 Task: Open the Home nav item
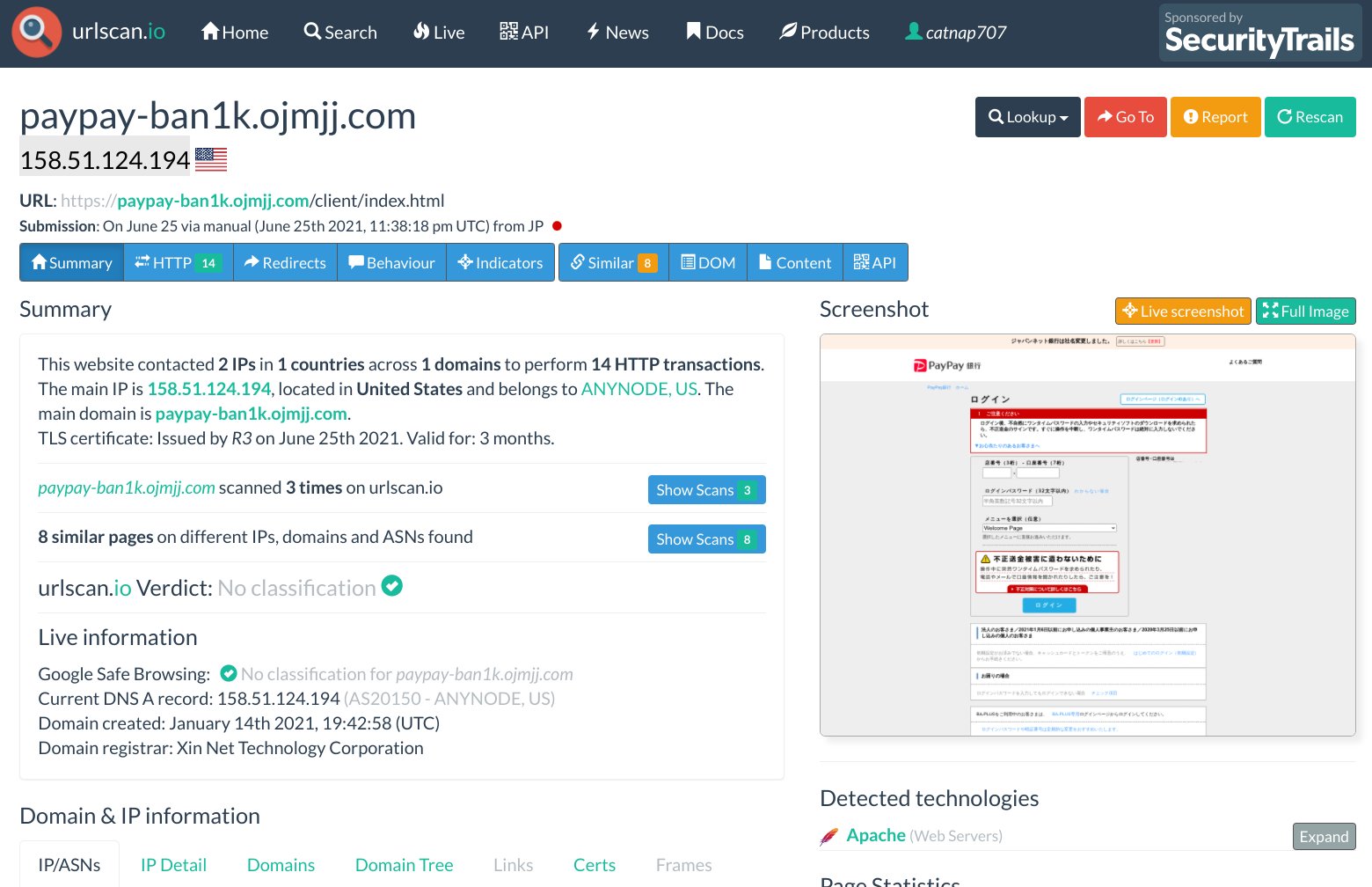(x=235, y=33)
